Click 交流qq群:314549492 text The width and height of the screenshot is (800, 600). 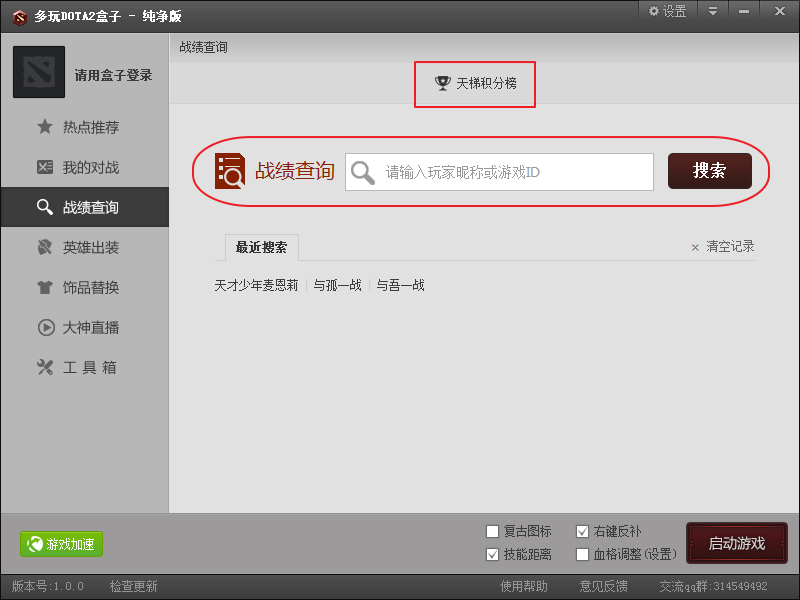tap(713, 587)
